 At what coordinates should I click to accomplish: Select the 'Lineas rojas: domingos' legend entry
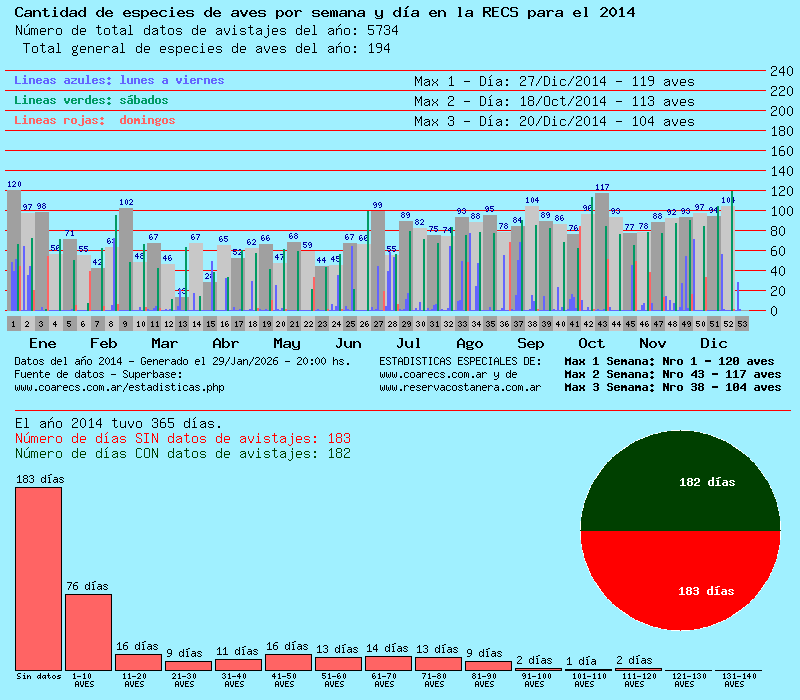pyautogui.click(x=94, y=120)
